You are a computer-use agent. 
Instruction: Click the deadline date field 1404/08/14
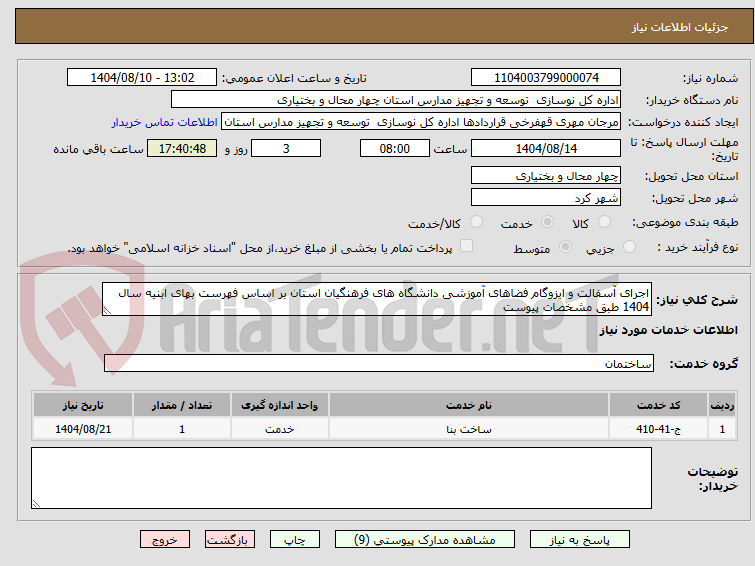click(x=546, y=148)
